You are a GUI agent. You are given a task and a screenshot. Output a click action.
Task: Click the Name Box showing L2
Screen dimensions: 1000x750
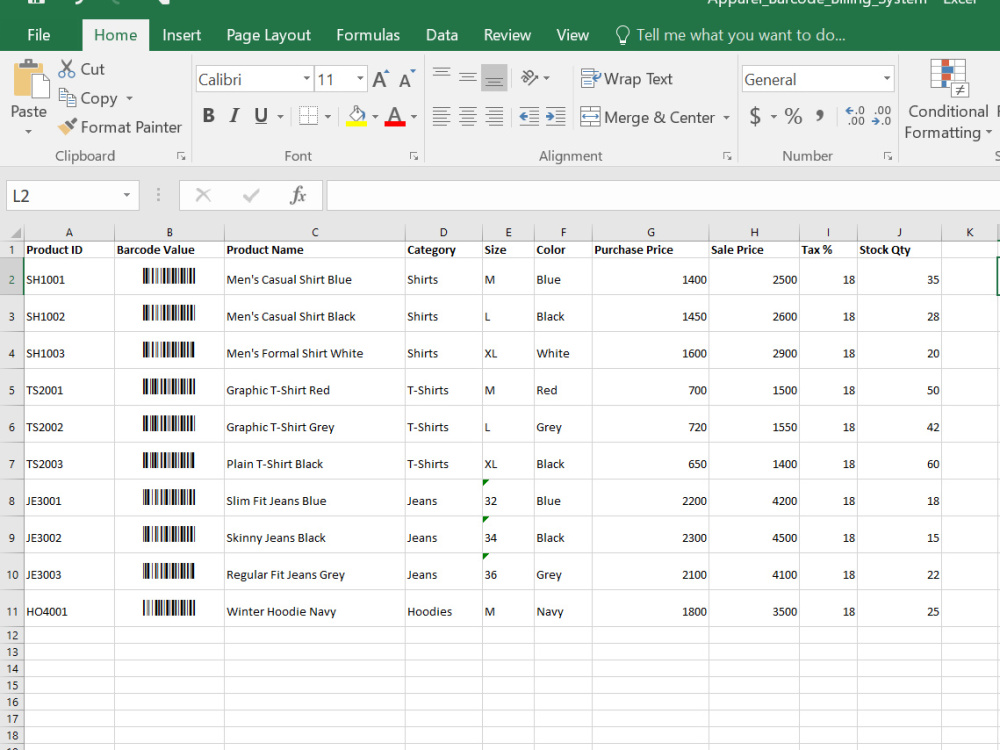(x=62, y=195)
